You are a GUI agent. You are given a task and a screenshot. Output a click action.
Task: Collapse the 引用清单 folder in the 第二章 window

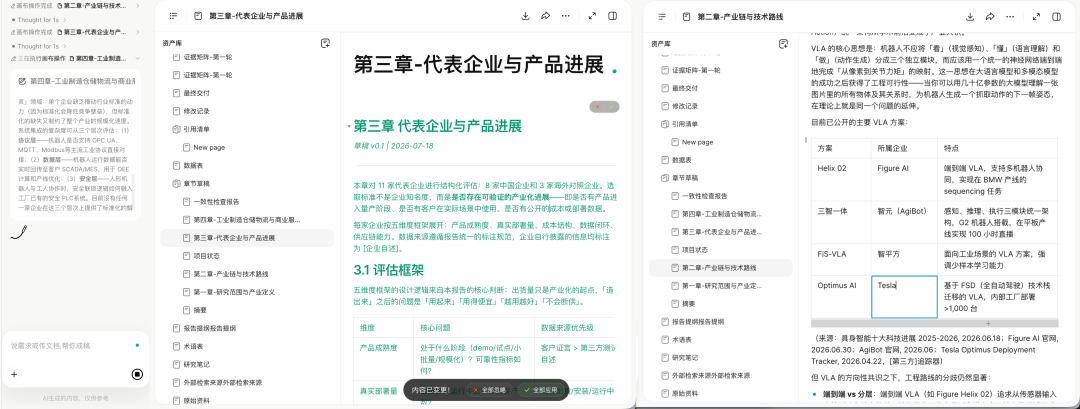pos(665,124)
